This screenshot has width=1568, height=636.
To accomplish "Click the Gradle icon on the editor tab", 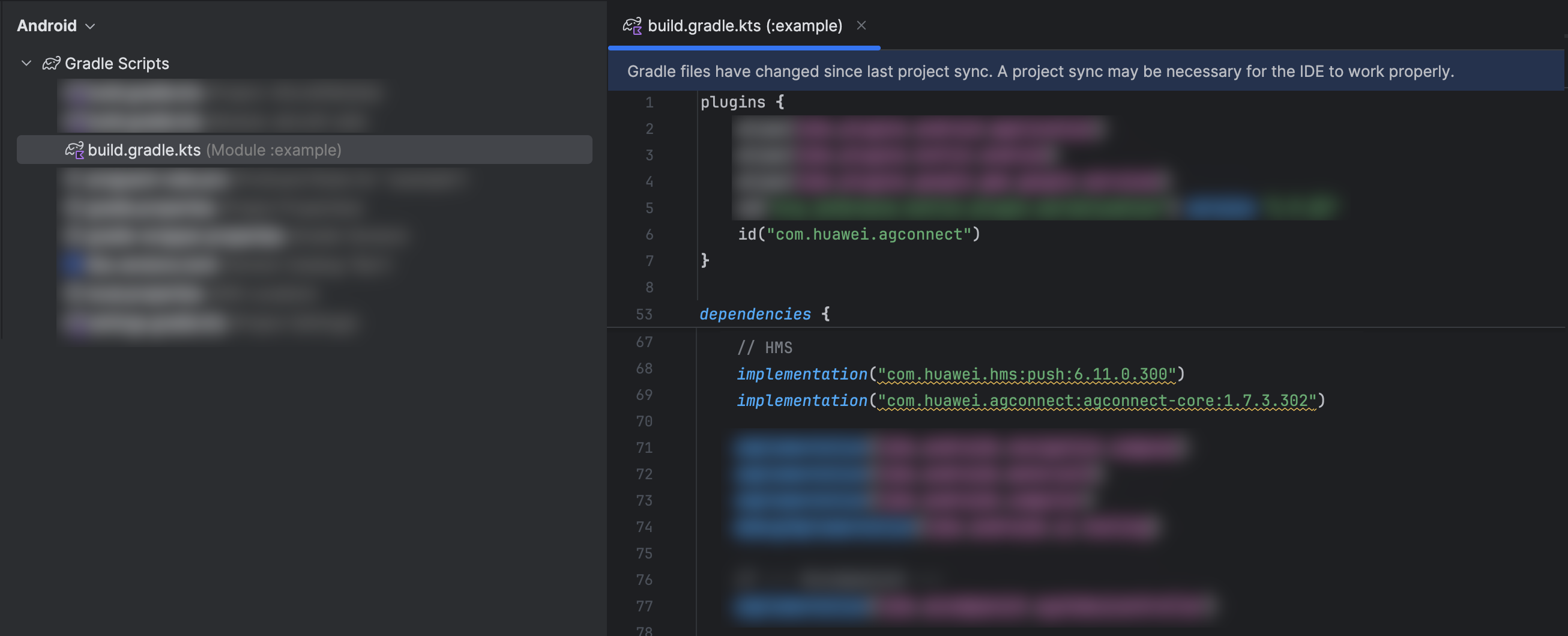I will pos(632,26).
